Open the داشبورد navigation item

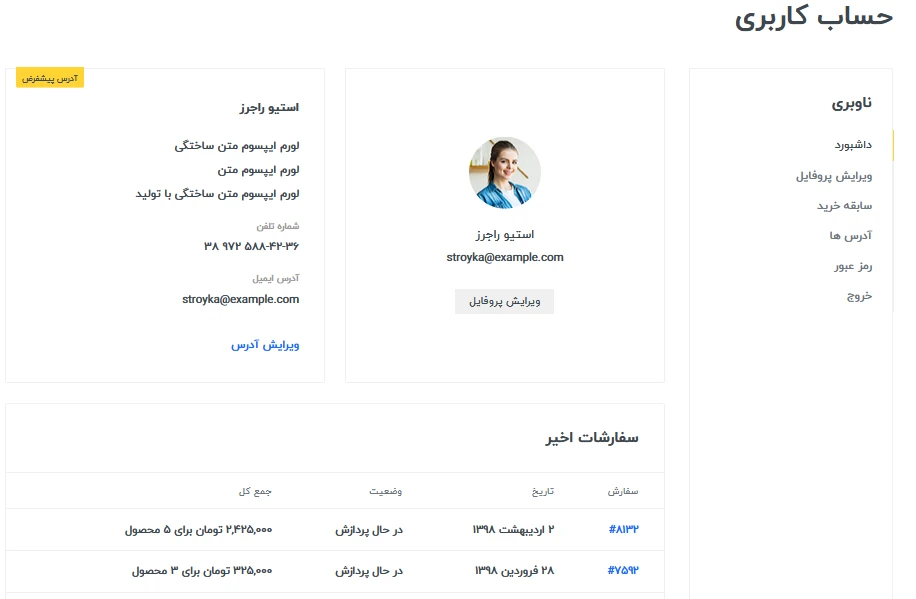point(853,145)
